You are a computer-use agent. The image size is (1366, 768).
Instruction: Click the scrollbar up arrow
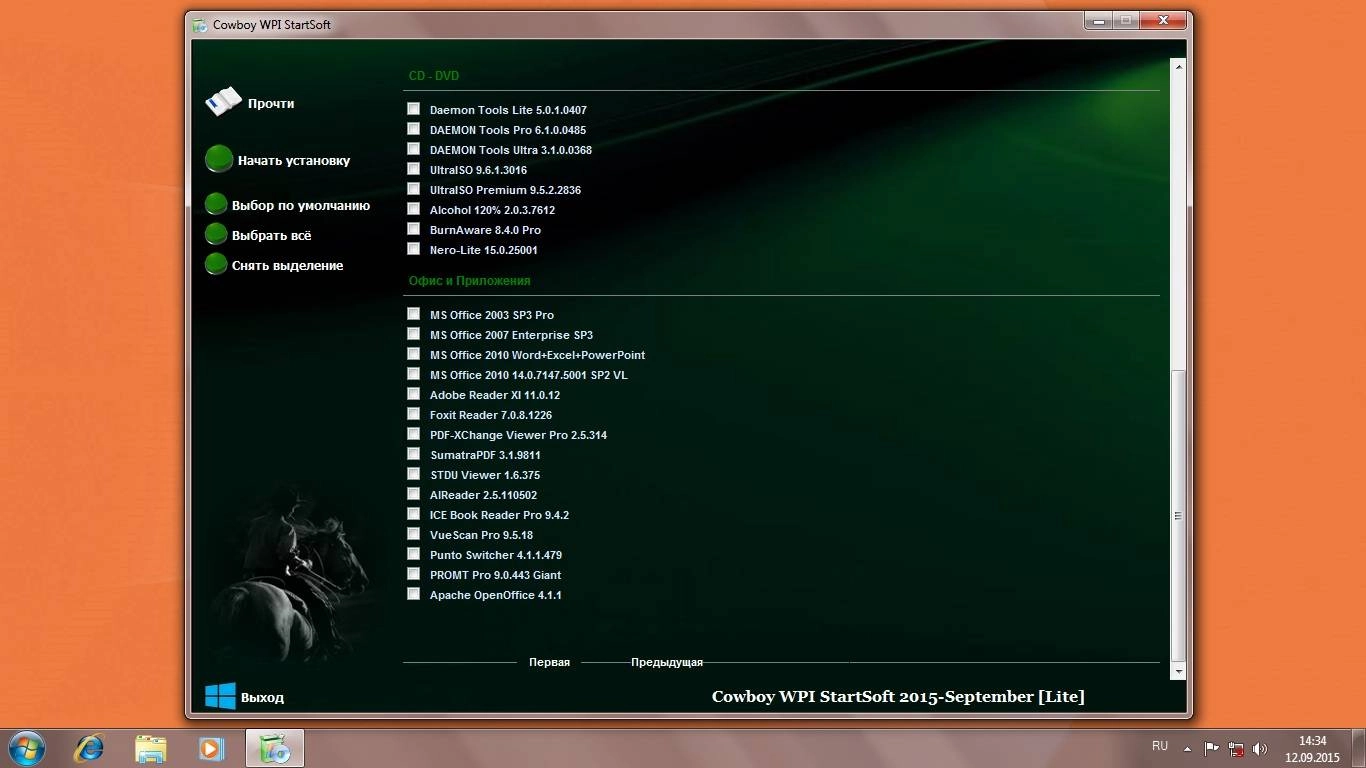point(1178,66)
